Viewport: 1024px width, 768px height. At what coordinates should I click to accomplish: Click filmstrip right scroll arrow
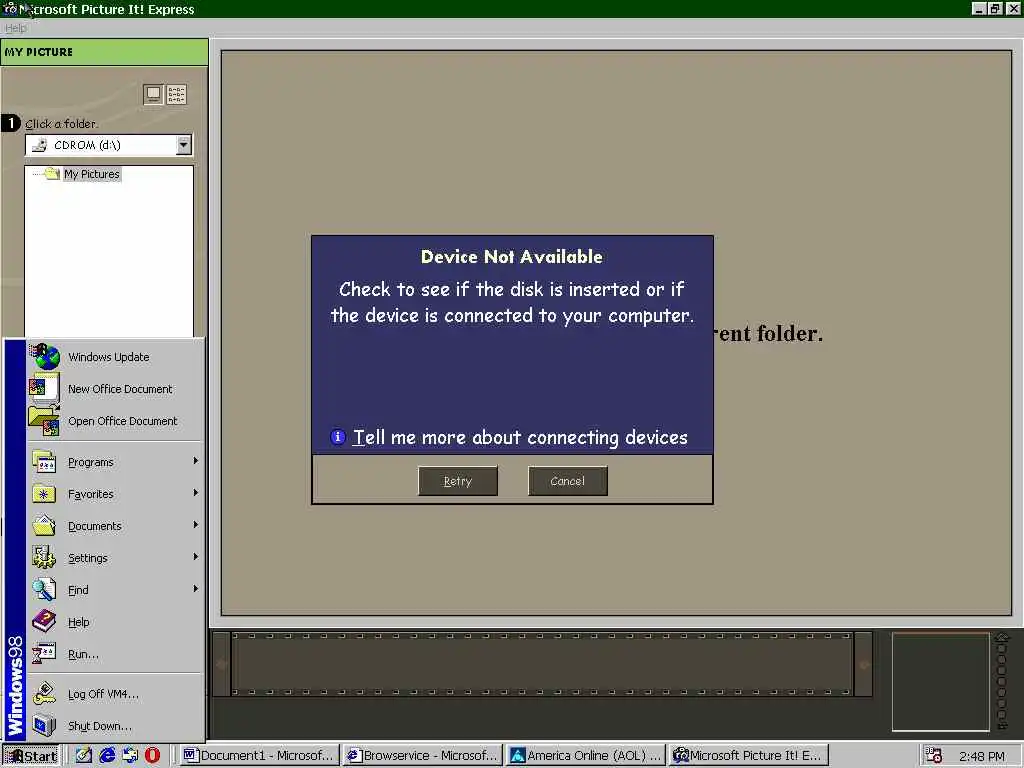[864, 664]
